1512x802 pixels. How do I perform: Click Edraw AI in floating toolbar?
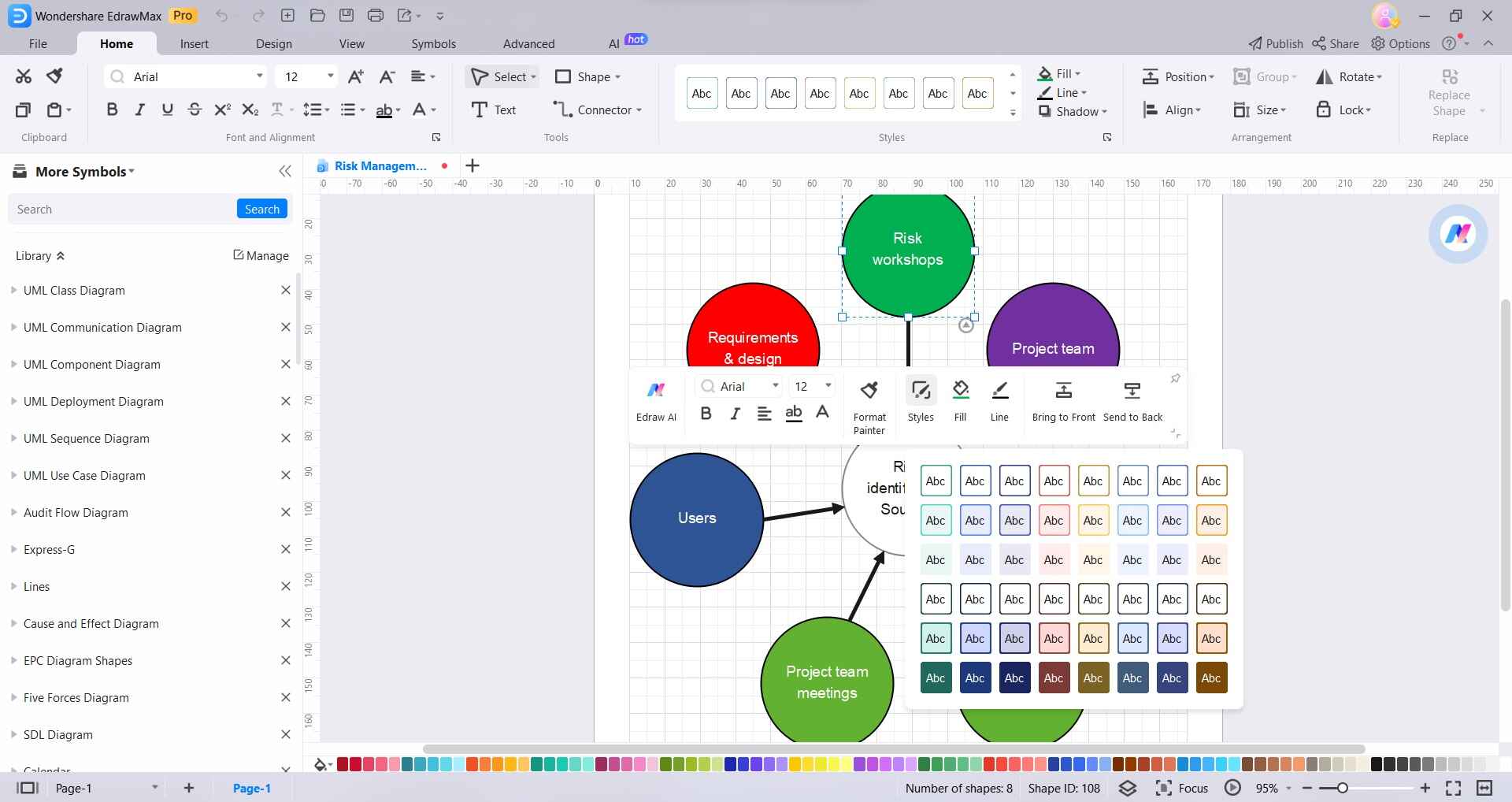656,401
